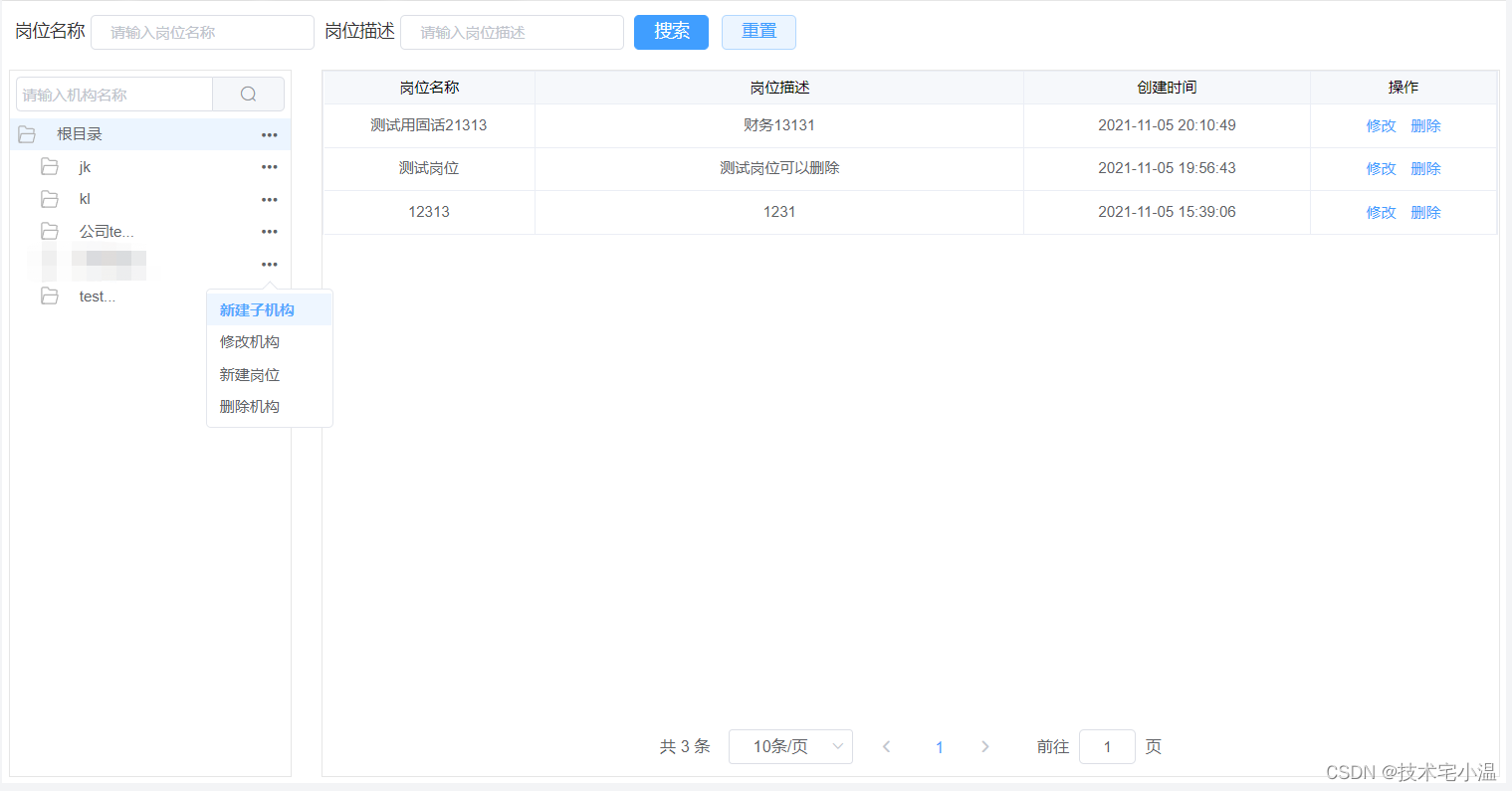This screenshot has width=1512, height=791.
Task: Click the 岗位名称 column header
Action: (x=429, y=88)
